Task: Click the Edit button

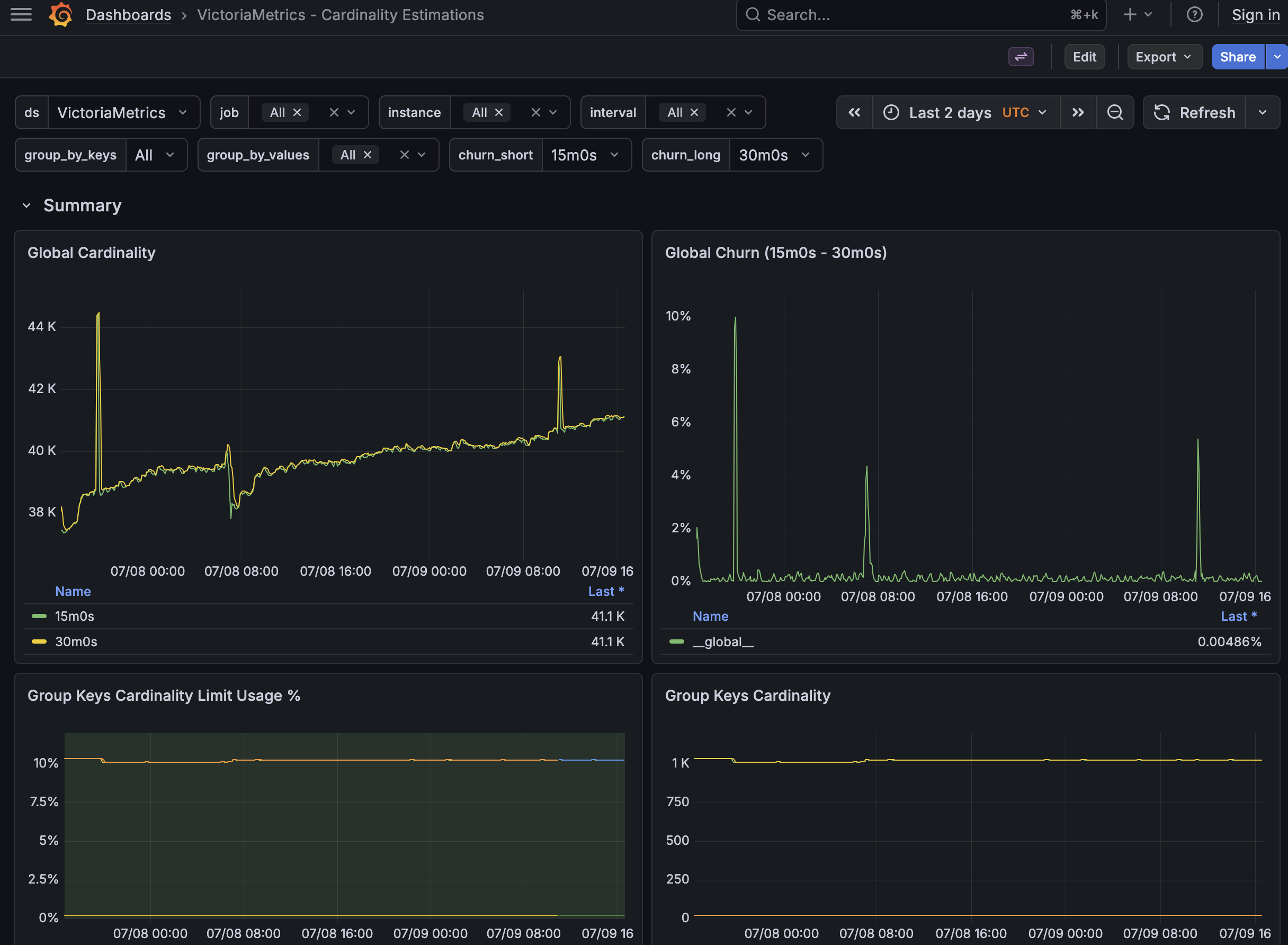Action: point(1084,57)
